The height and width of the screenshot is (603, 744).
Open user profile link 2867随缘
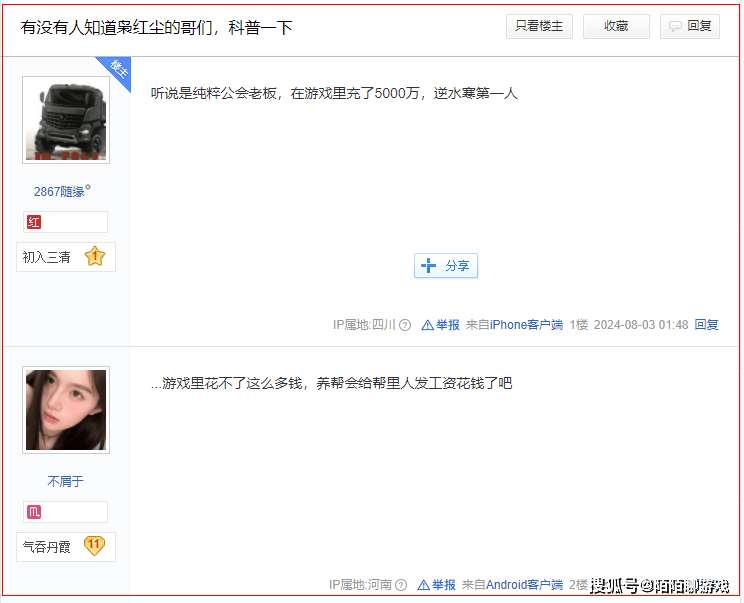[60, 191]
